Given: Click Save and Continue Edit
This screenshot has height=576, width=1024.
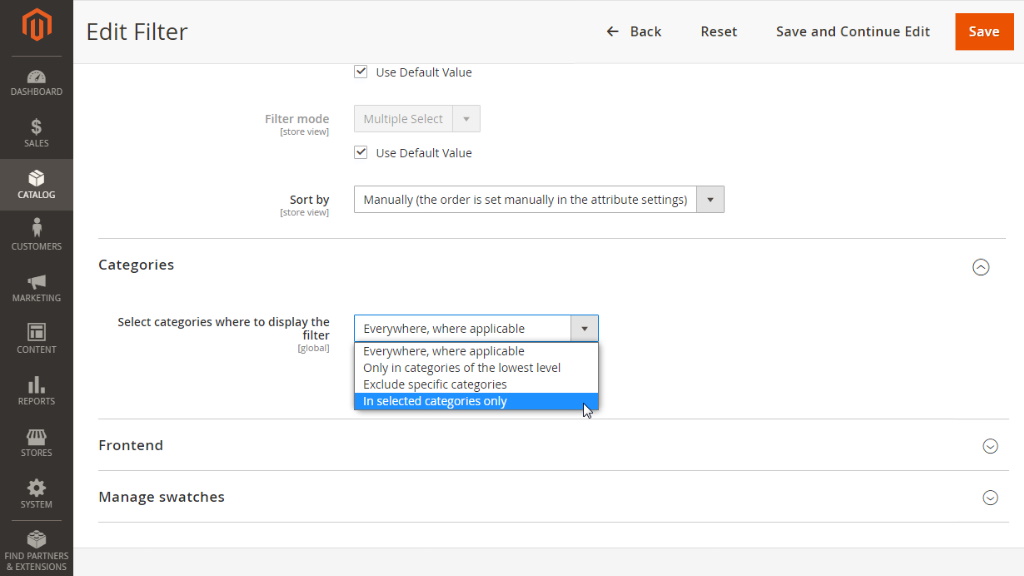Looking at the screenshot, I should point(852,31).
